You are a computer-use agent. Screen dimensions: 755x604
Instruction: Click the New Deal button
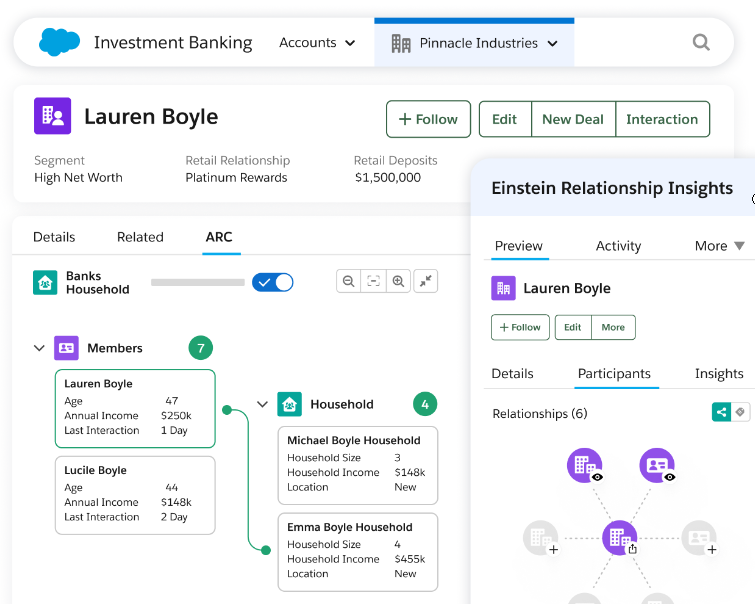pyautogui.click(x=573, y=119)
